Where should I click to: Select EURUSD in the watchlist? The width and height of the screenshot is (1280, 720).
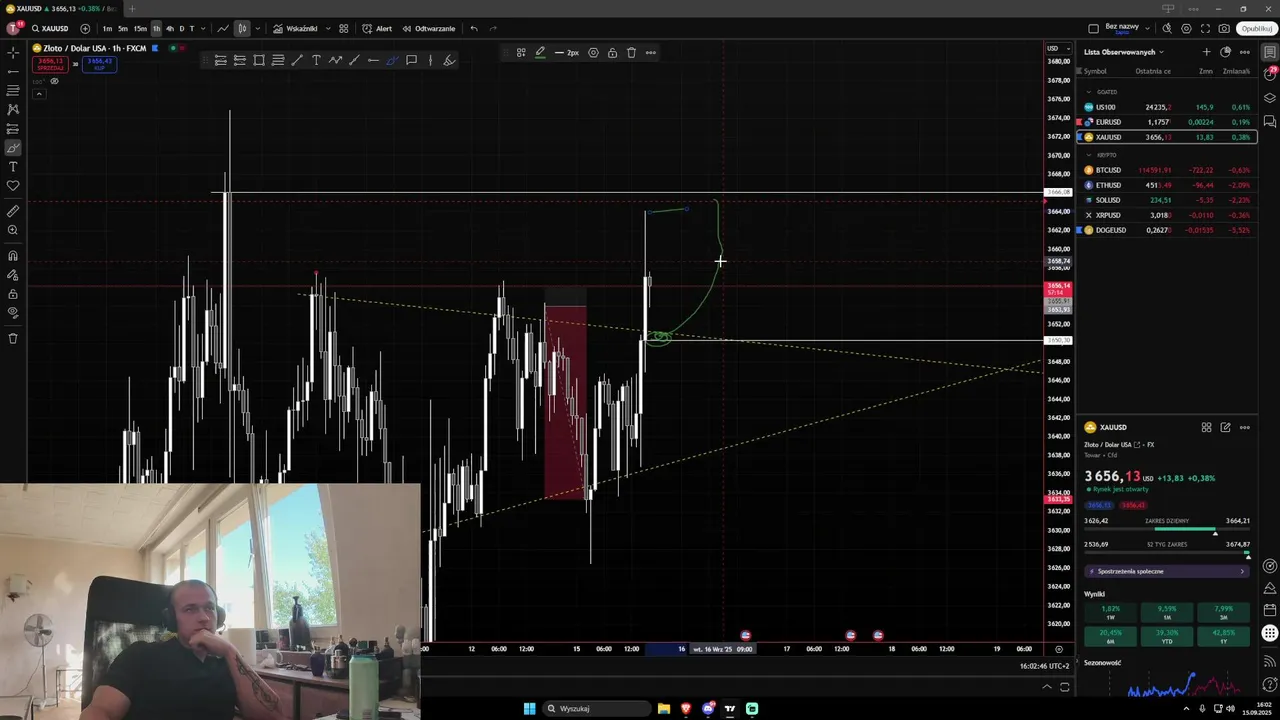coord(1166,122)
